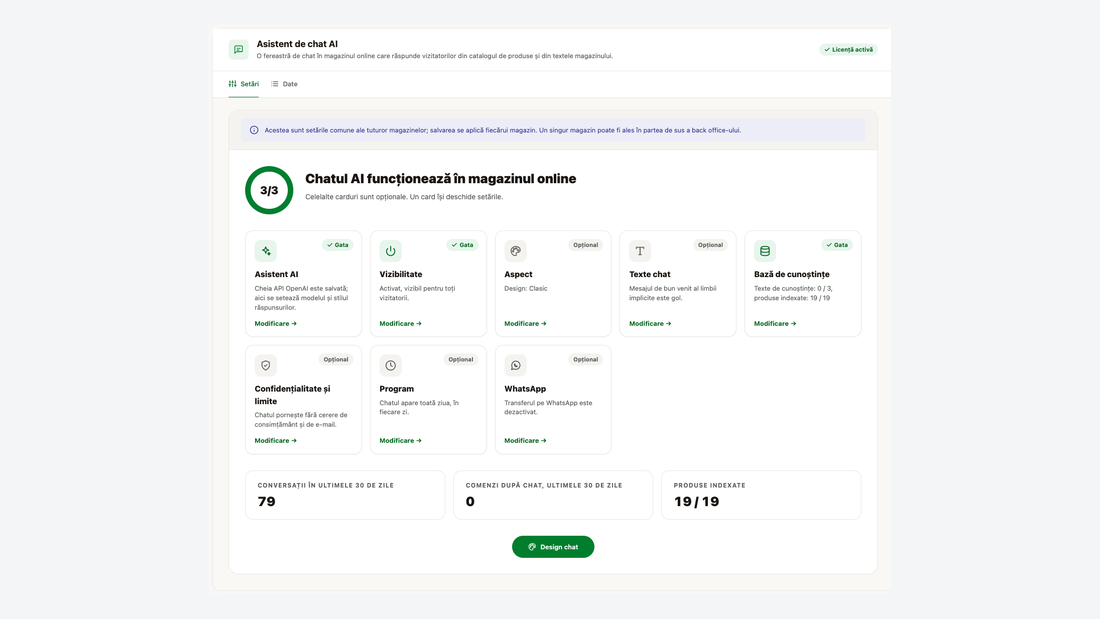Click the Aspect card title
The height and width of the screenshot is (619, 1100).
pos(518,274)
